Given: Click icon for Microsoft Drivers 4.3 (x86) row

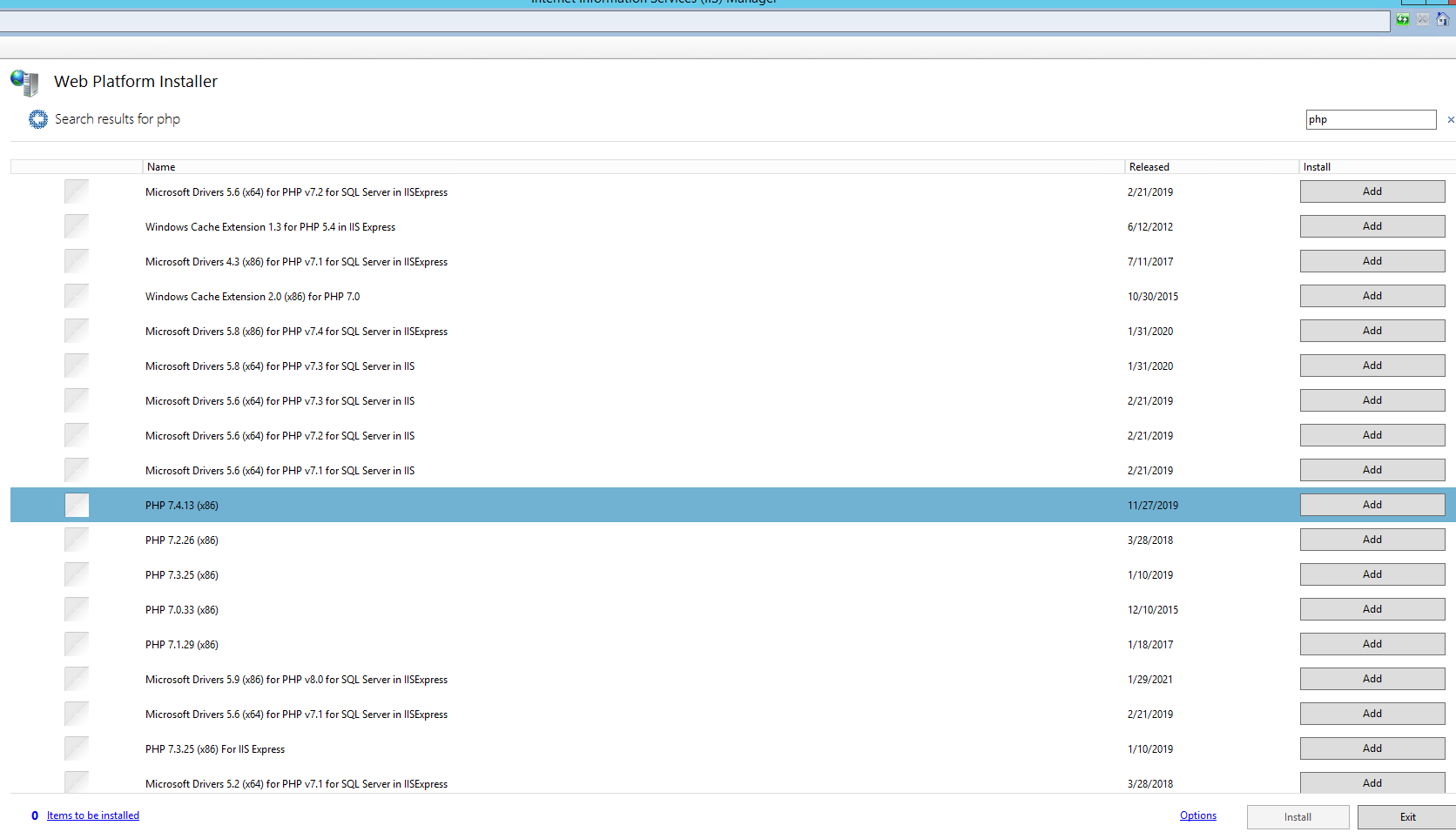Looking at the screenshot, I should (x=77, y=261).
